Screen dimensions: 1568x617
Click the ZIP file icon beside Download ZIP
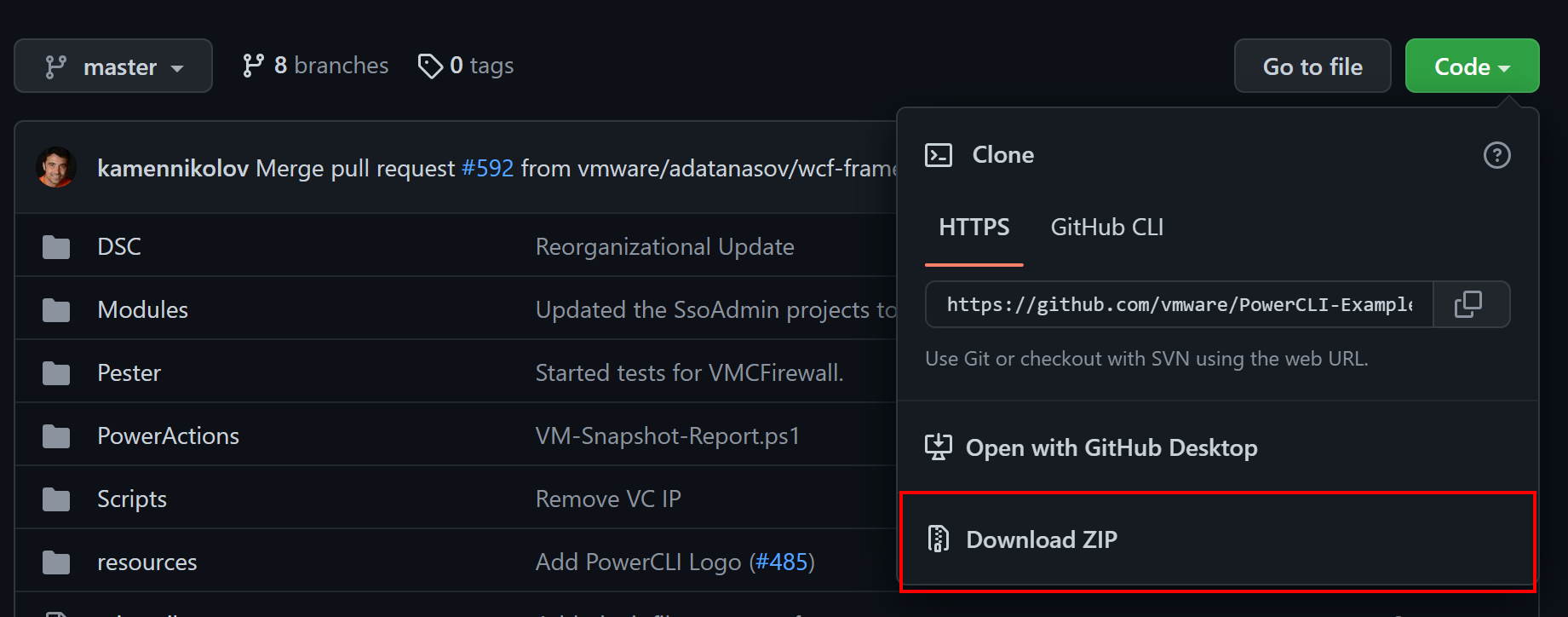click(938, 539)
